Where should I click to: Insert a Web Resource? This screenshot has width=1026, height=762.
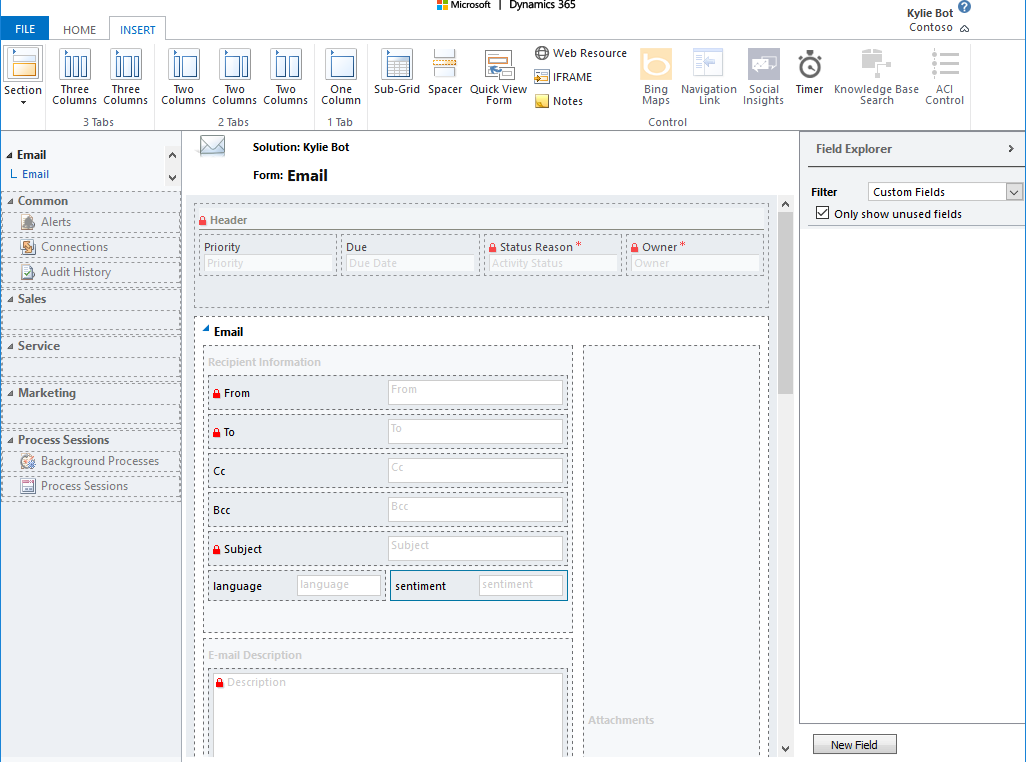click(x=580, y=53)
